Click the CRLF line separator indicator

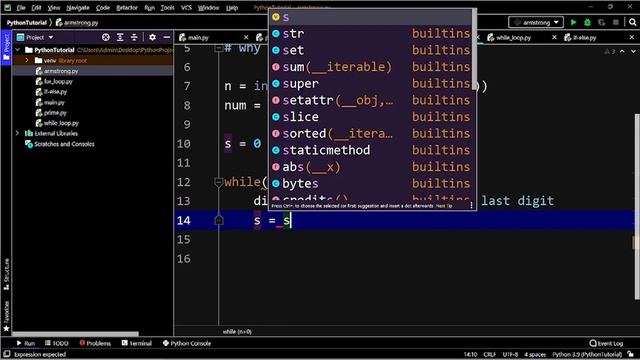(x=489, y=354)
